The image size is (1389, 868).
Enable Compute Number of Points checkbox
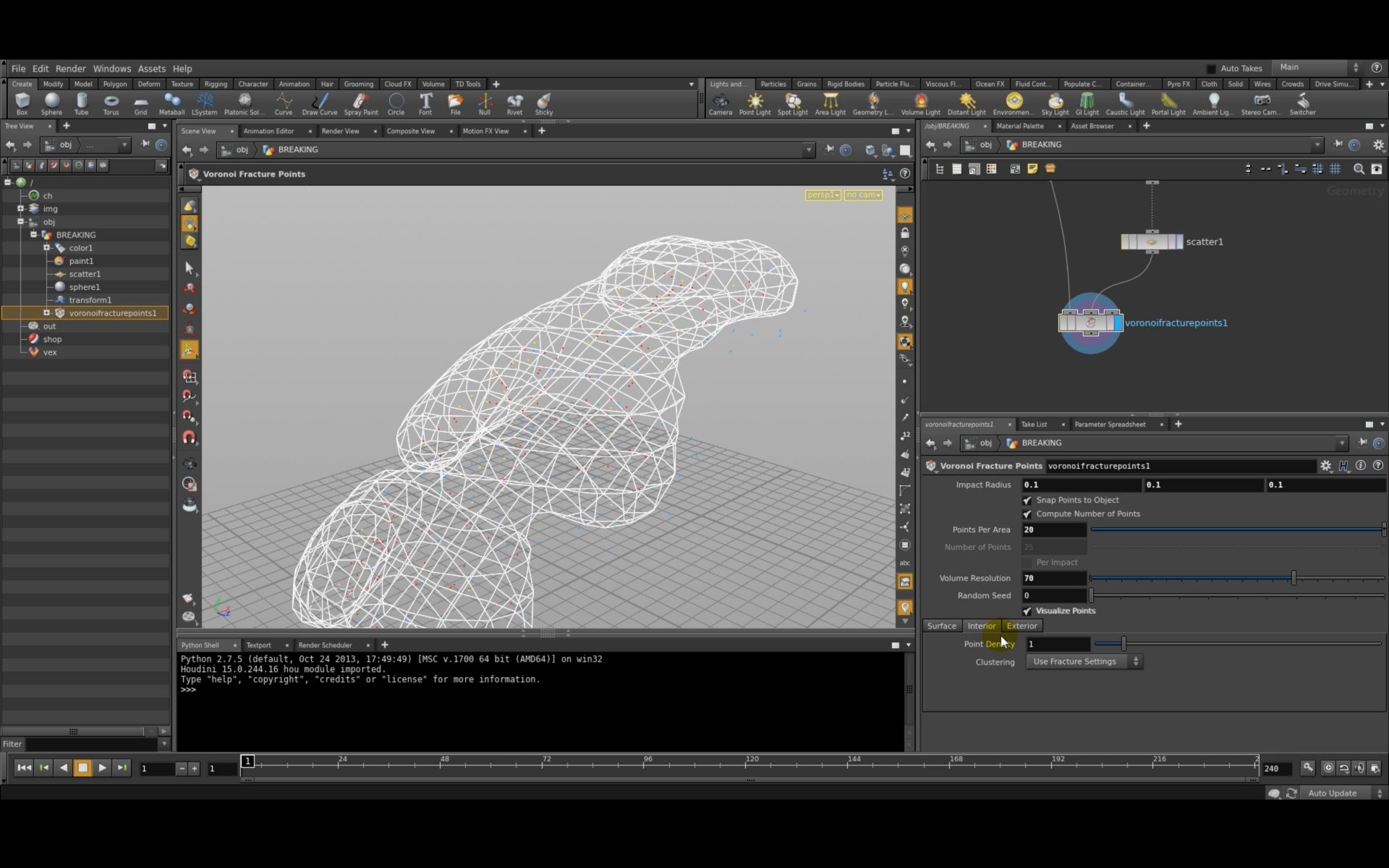[x=1027, y=513]
